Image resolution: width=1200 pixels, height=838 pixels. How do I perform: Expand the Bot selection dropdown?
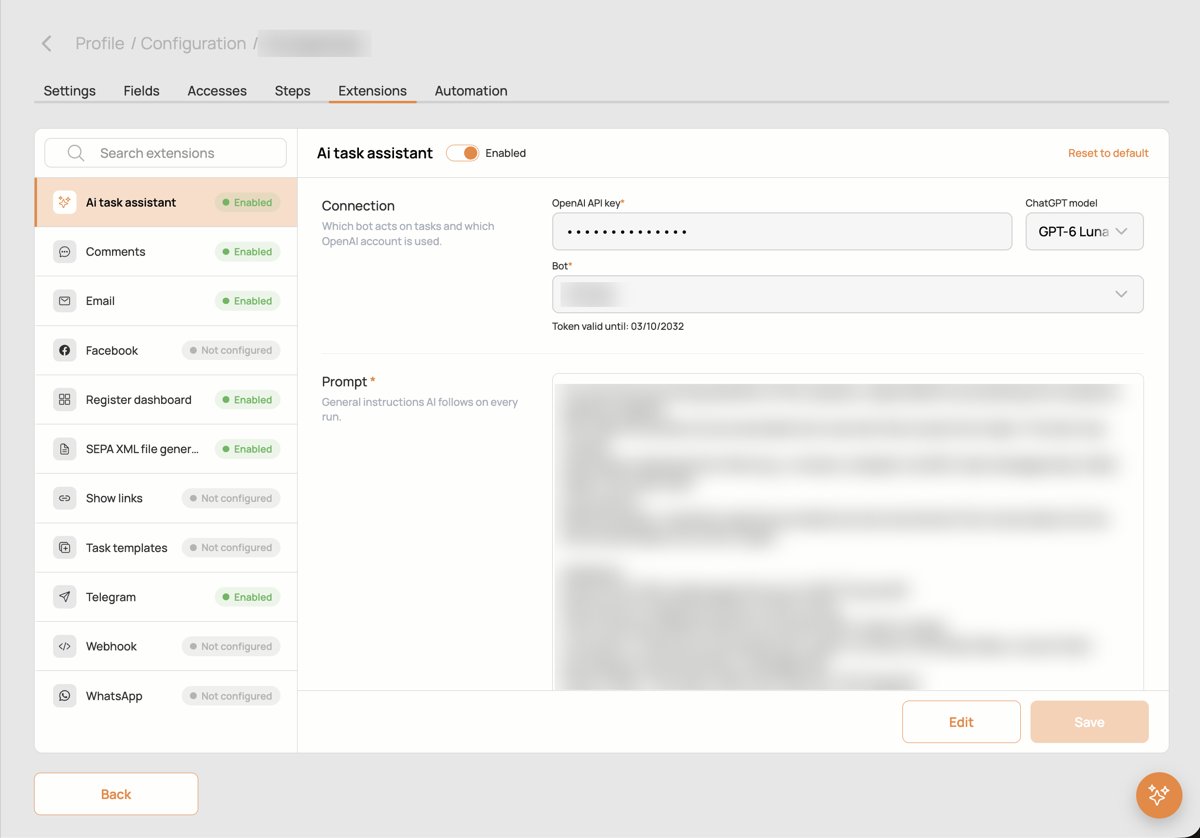click(x=847, y=294)
